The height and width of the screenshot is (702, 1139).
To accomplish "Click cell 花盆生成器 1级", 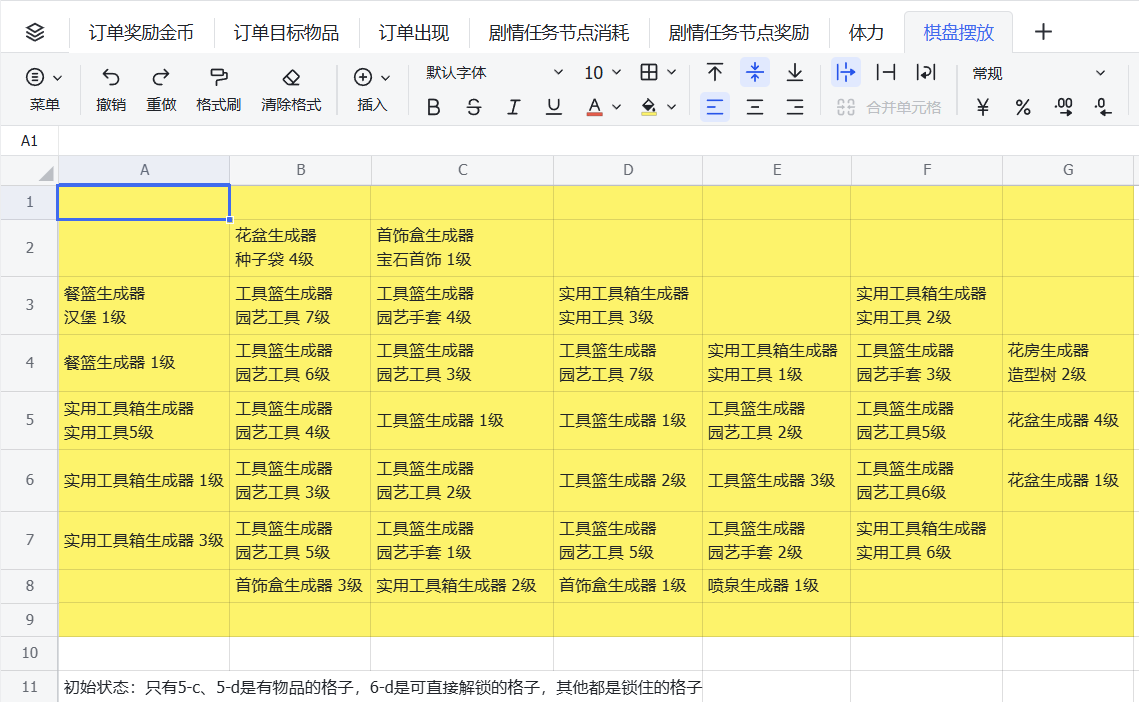I will click(1068, 480).
